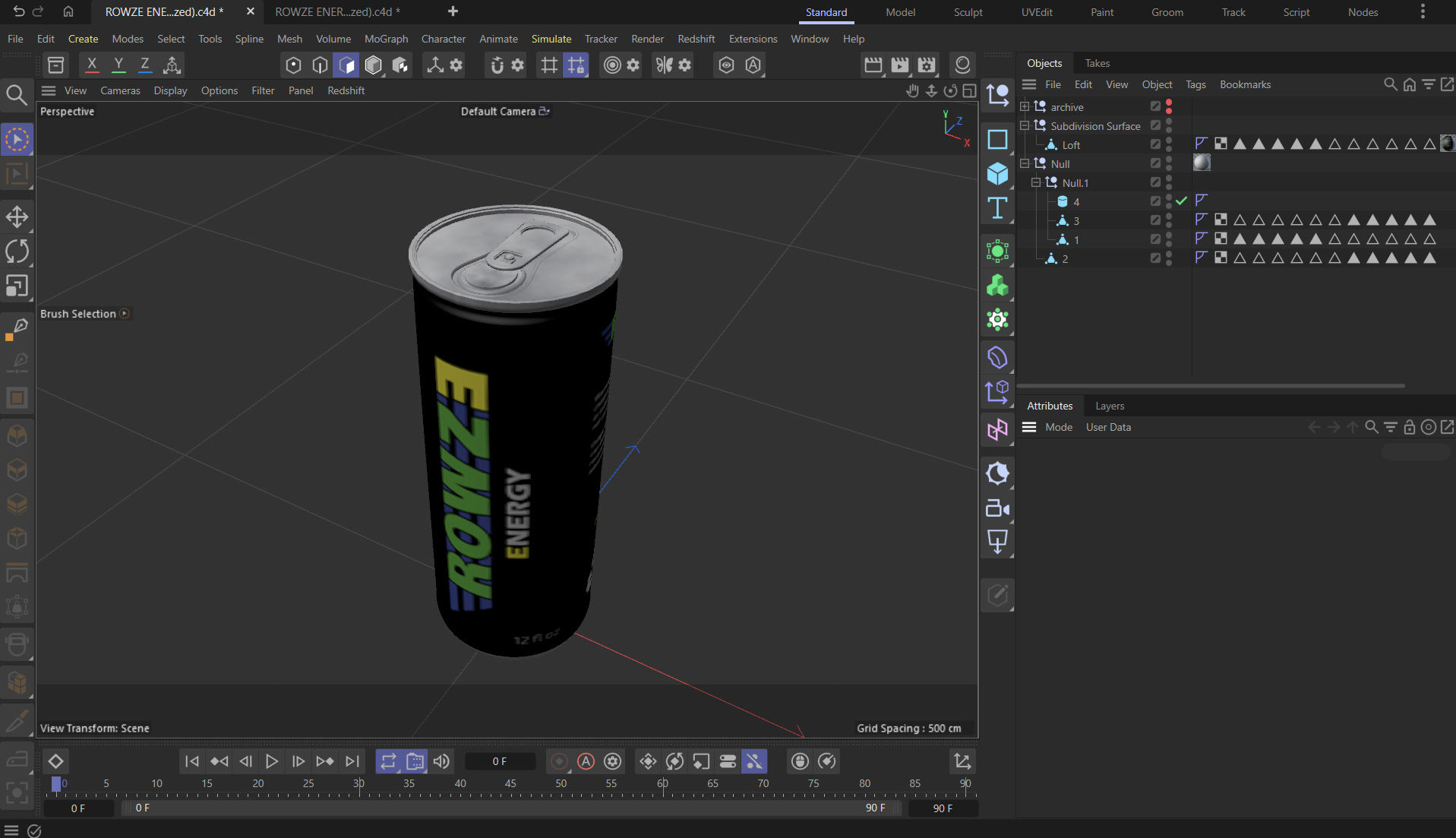The width and height of the screenshot is (1456, 838).
Task: Select the Move tool in left toolbar
Action: click(17, 217)
